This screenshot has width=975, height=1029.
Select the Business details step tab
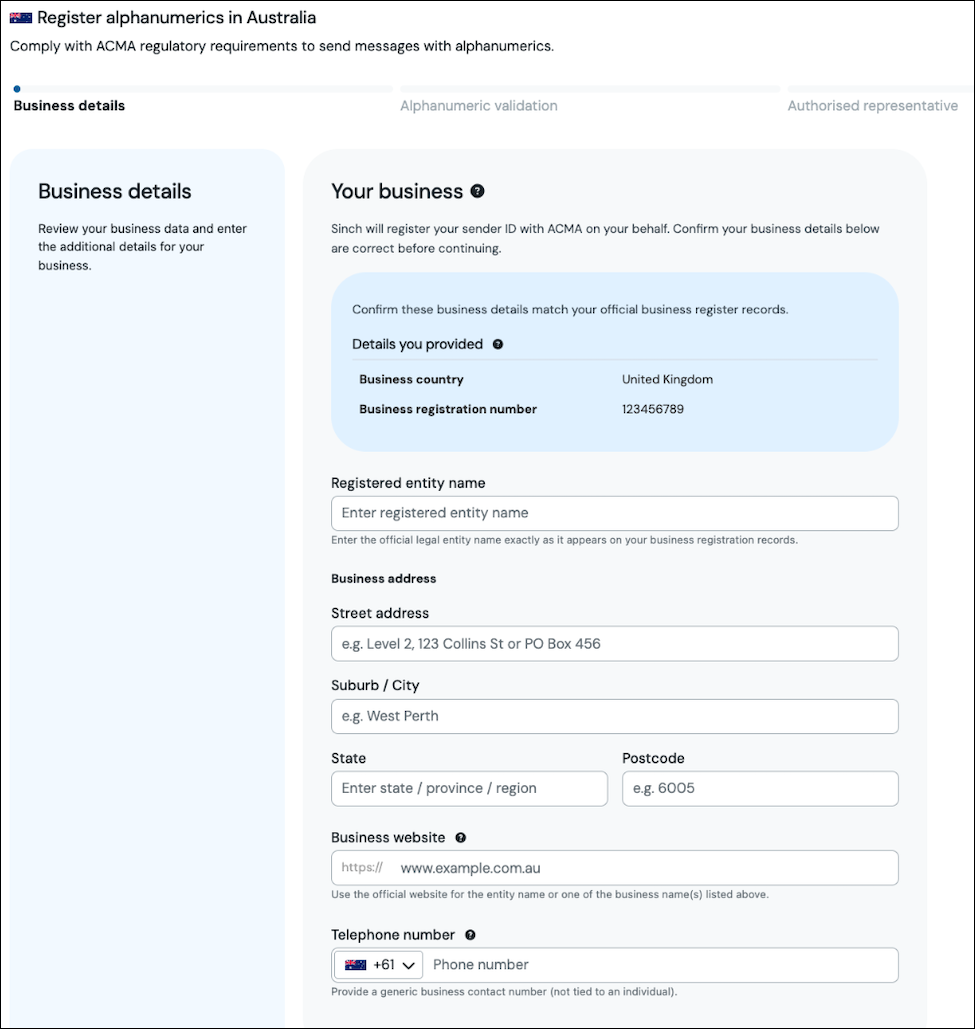click(x=70, y=106)
